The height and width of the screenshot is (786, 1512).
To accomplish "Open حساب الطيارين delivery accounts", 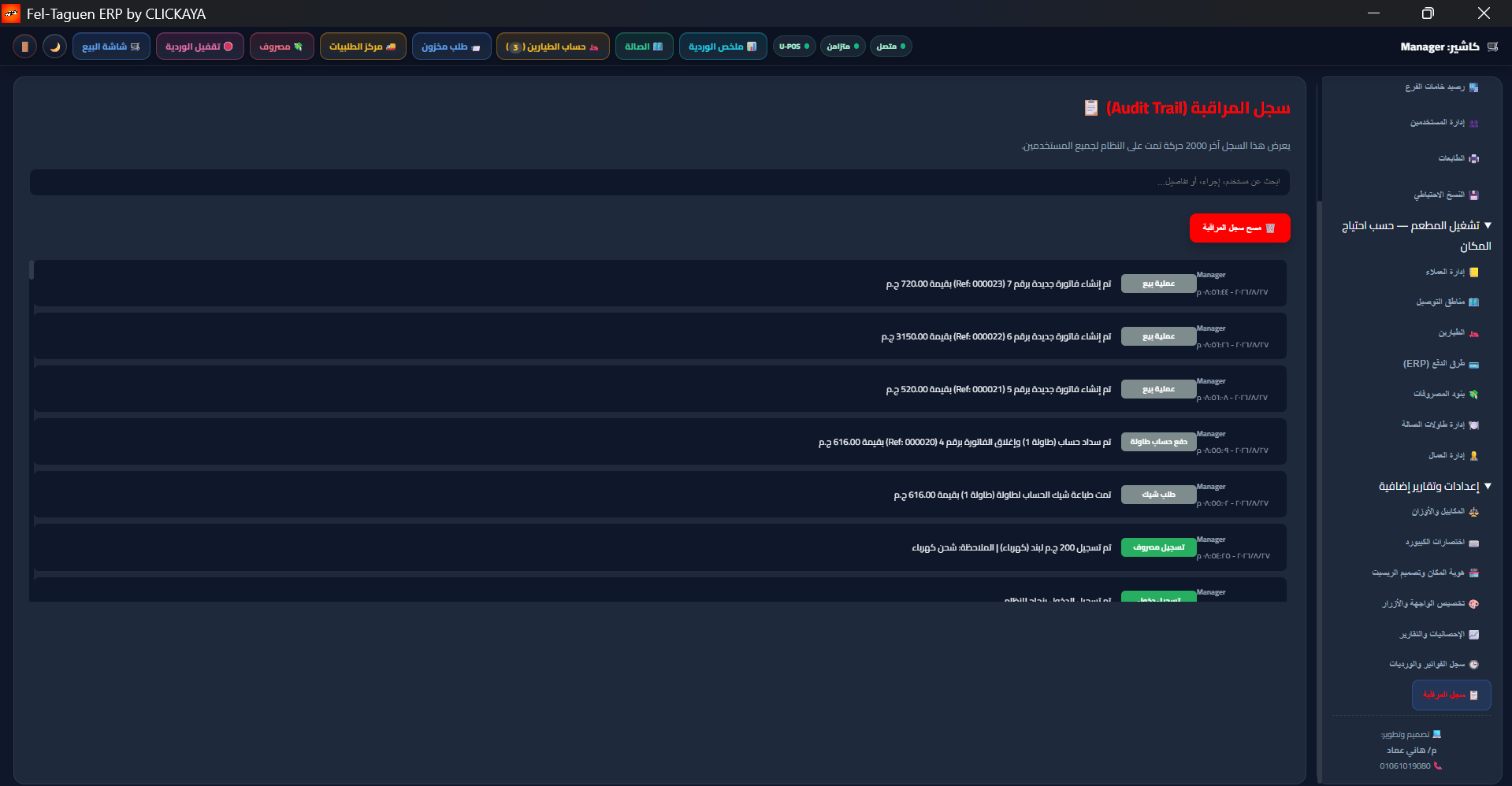I will click(x=552, y=46).
